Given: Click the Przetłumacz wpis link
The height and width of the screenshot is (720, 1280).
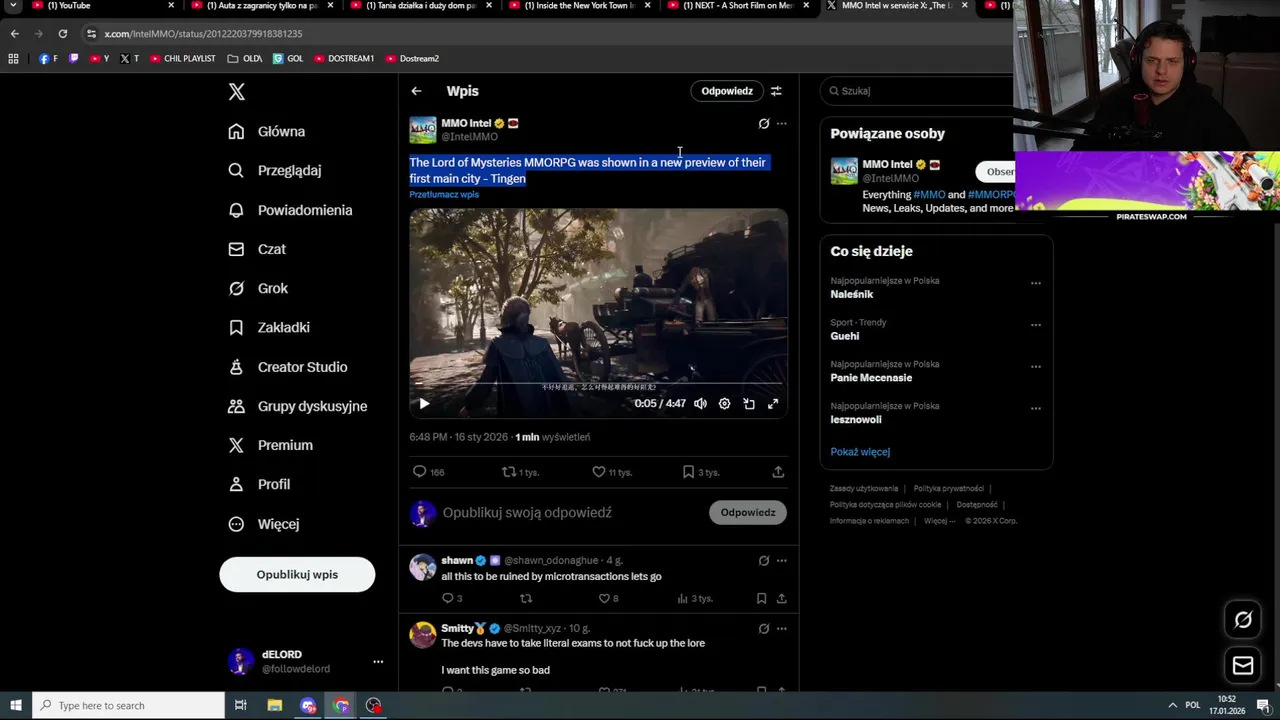Looking at the screenshot, I should pos(444,194).
